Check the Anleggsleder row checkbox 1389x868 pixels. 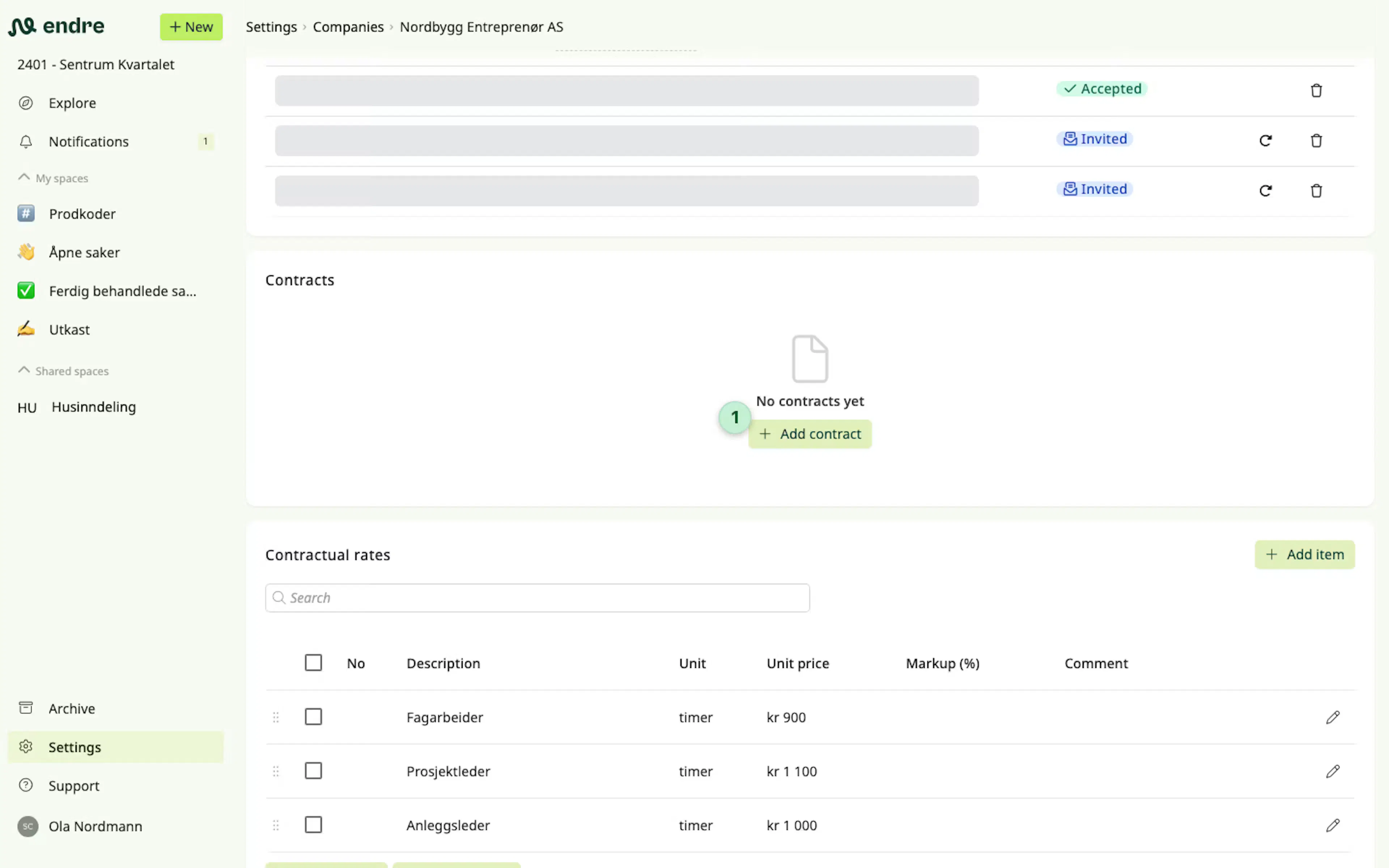[x=313, y=824]
